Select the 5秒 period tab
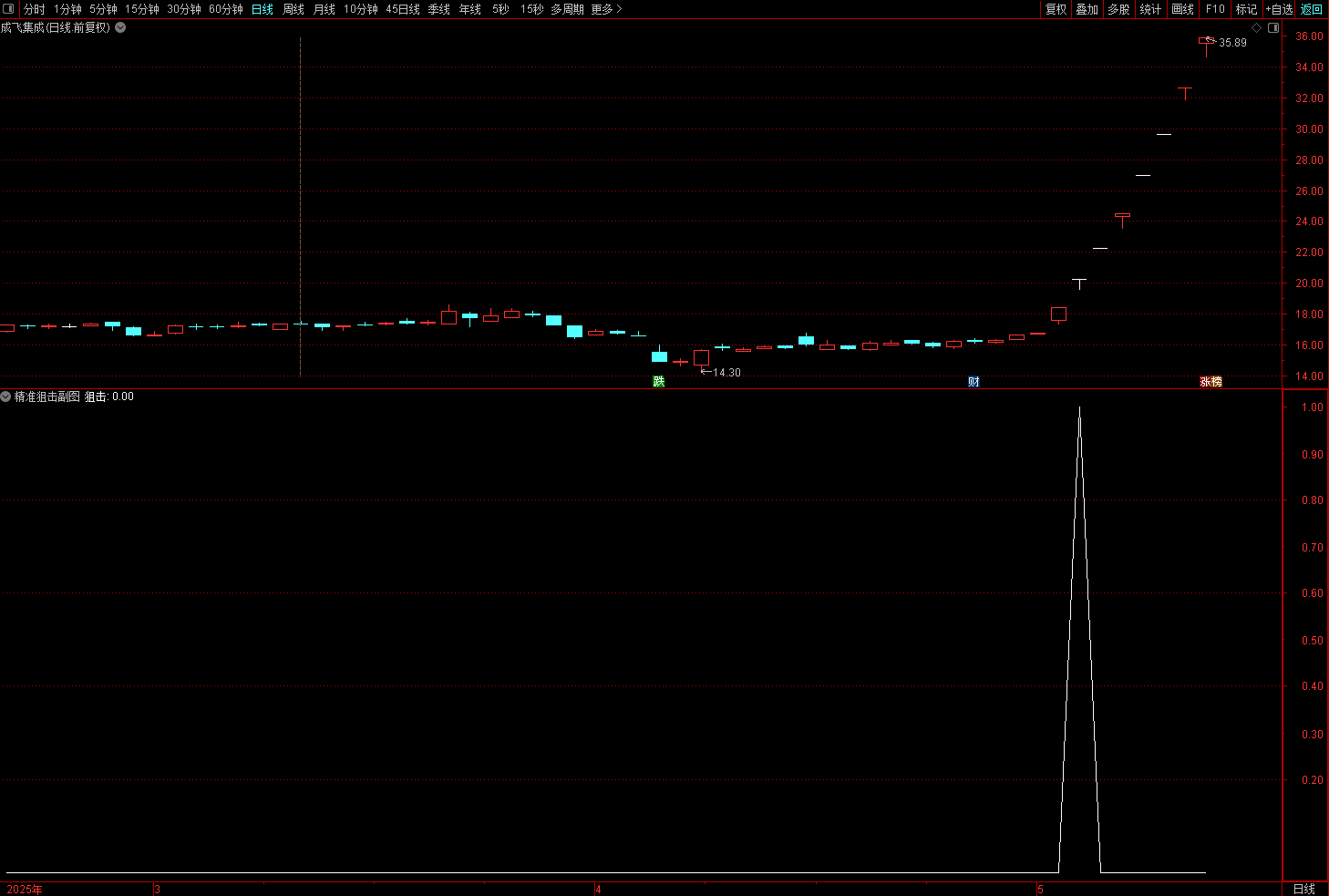 coord(500,9)
